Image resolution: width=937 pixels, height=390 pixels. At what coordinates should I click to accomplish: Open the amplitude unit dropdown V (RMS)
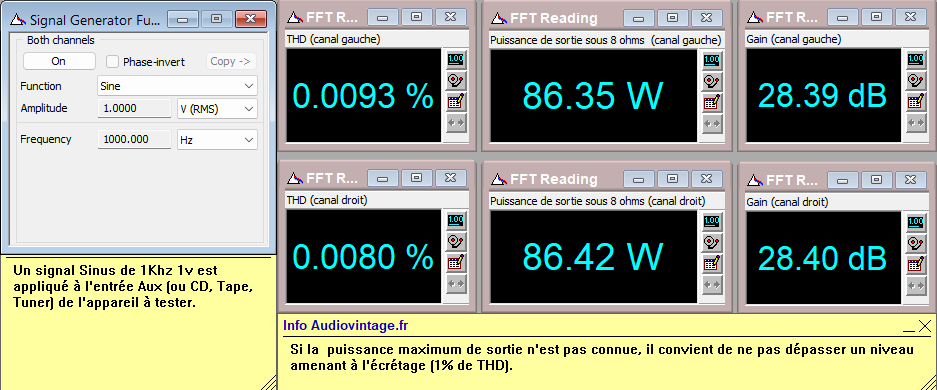point(217,109)
